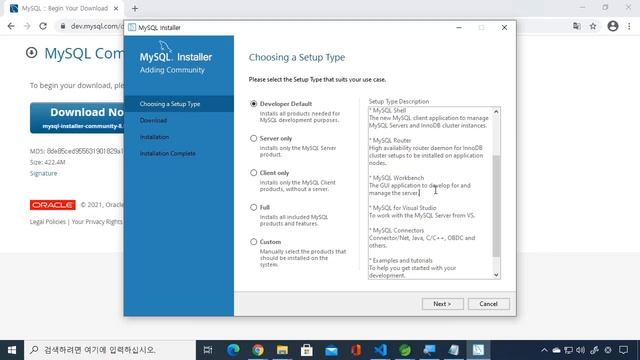Viewport: 640px width, 360px height.
Task: Click the OneDrive cloud tray icon
Action: 556,350
